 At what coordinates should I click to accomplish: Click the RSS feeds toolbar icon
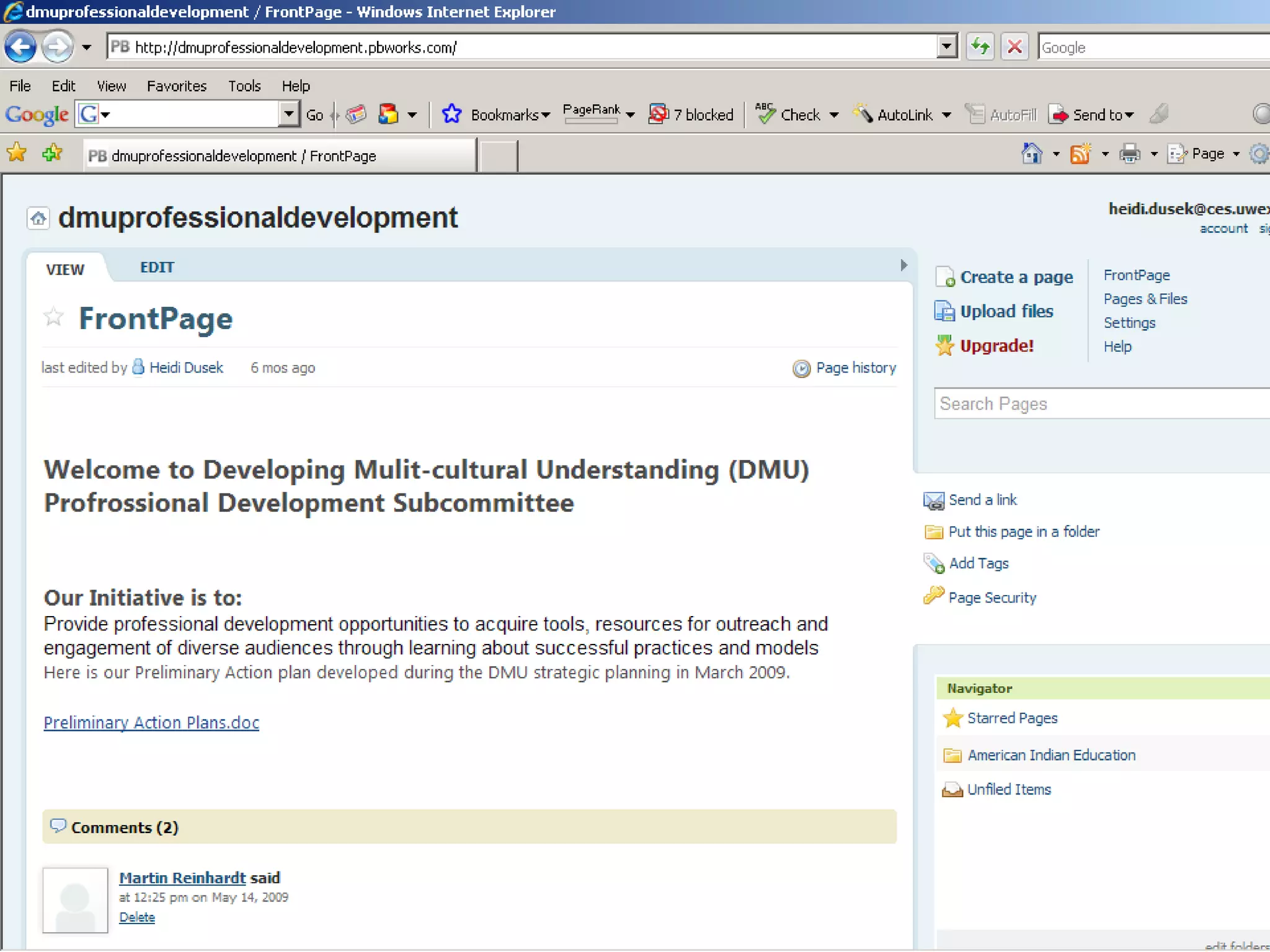click(x=1081, y=154)
